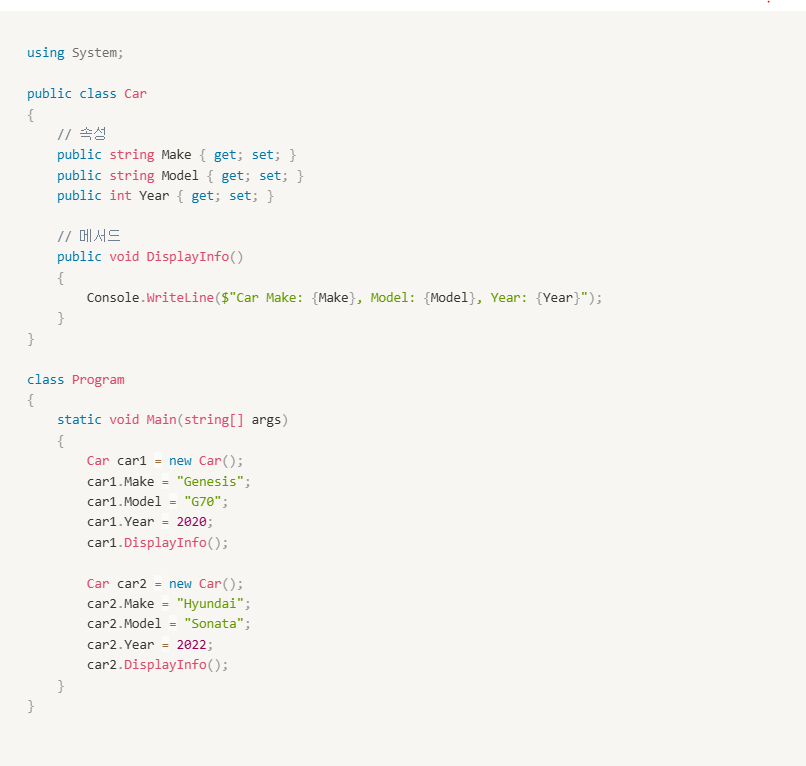Click the car1.Make = "Genesis" line
Image resolution: width=806 pixels, height=766 pixels.
coord(169,482)
